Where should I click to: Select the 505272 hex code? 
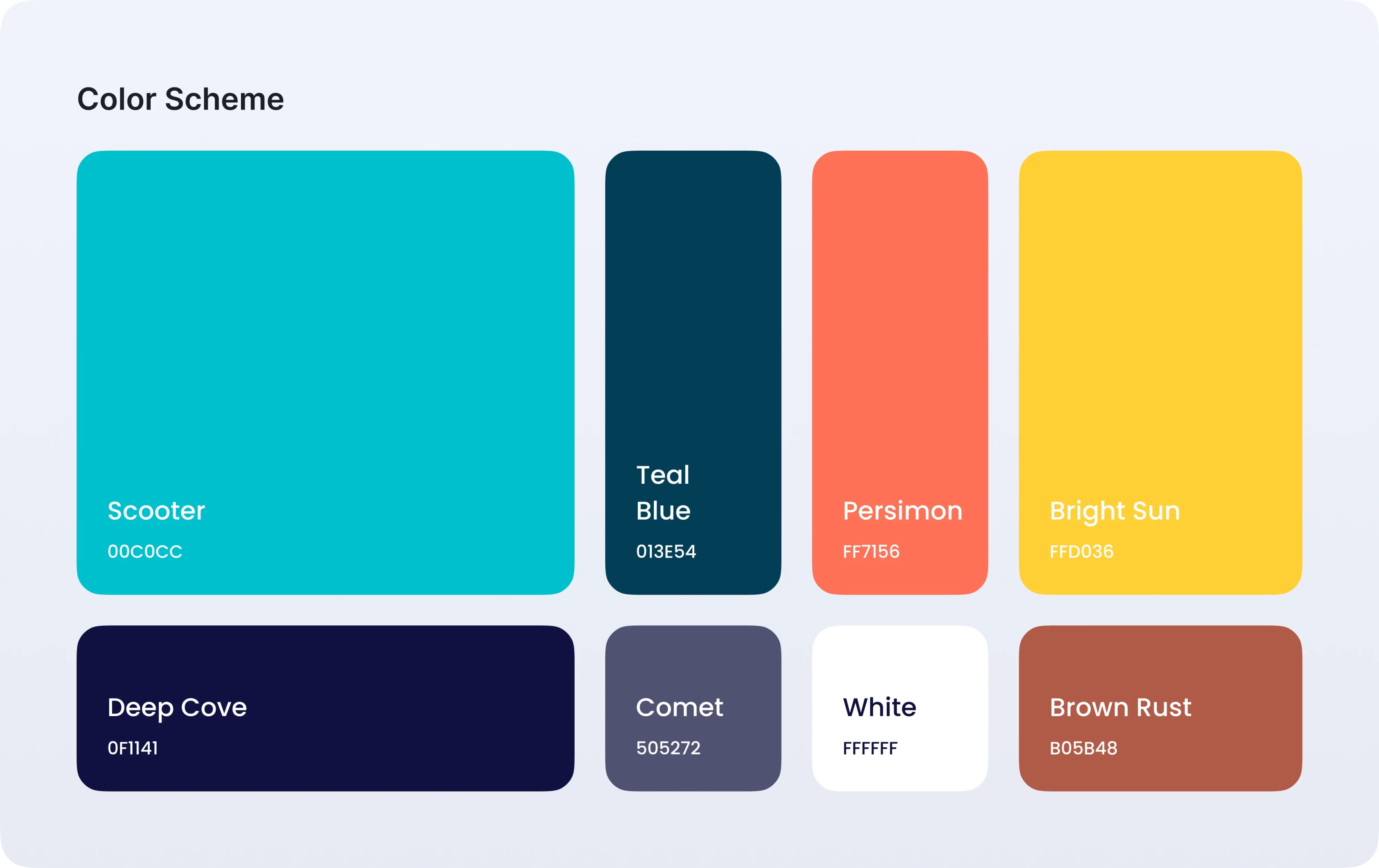pos(668,748)
